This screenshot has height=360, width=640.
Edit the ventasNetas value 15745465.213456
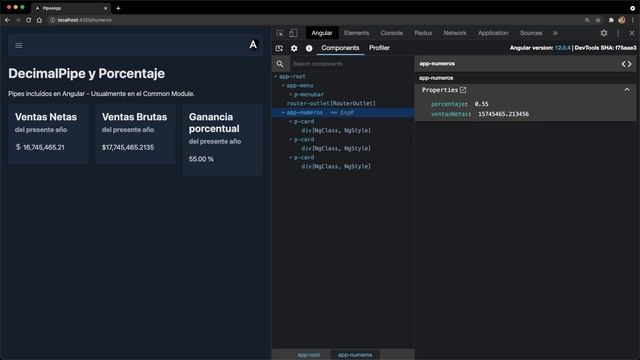point(503,114)
